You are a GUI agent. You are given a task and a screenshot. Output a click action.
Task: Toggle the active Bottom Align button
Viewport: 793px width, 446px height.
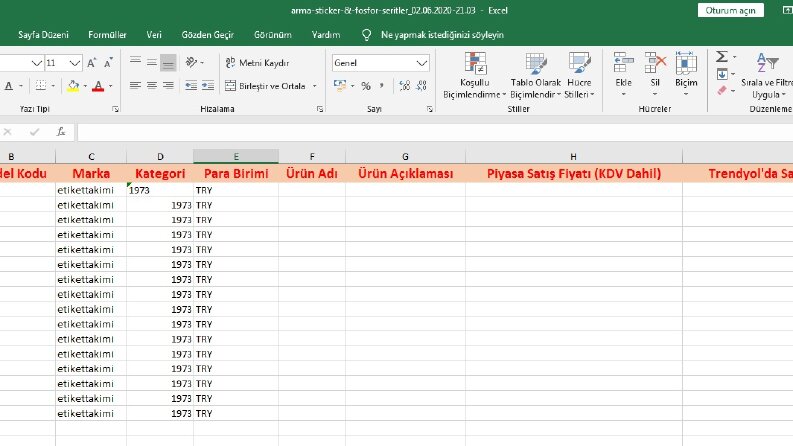tap(168, 62)
